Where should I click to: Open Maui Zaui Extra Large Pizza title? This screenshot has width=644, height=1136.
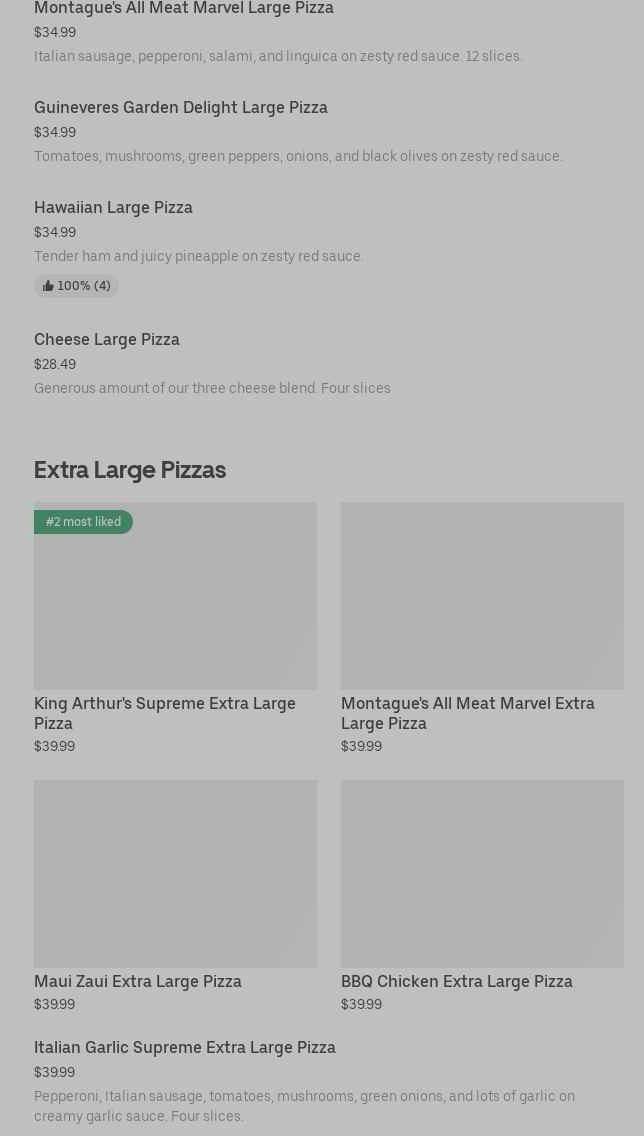point(138,981)
